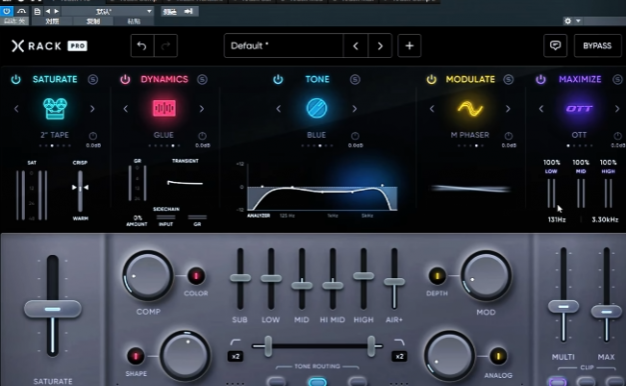
Task: Next Dynamics module arrow
Action: 202,109
